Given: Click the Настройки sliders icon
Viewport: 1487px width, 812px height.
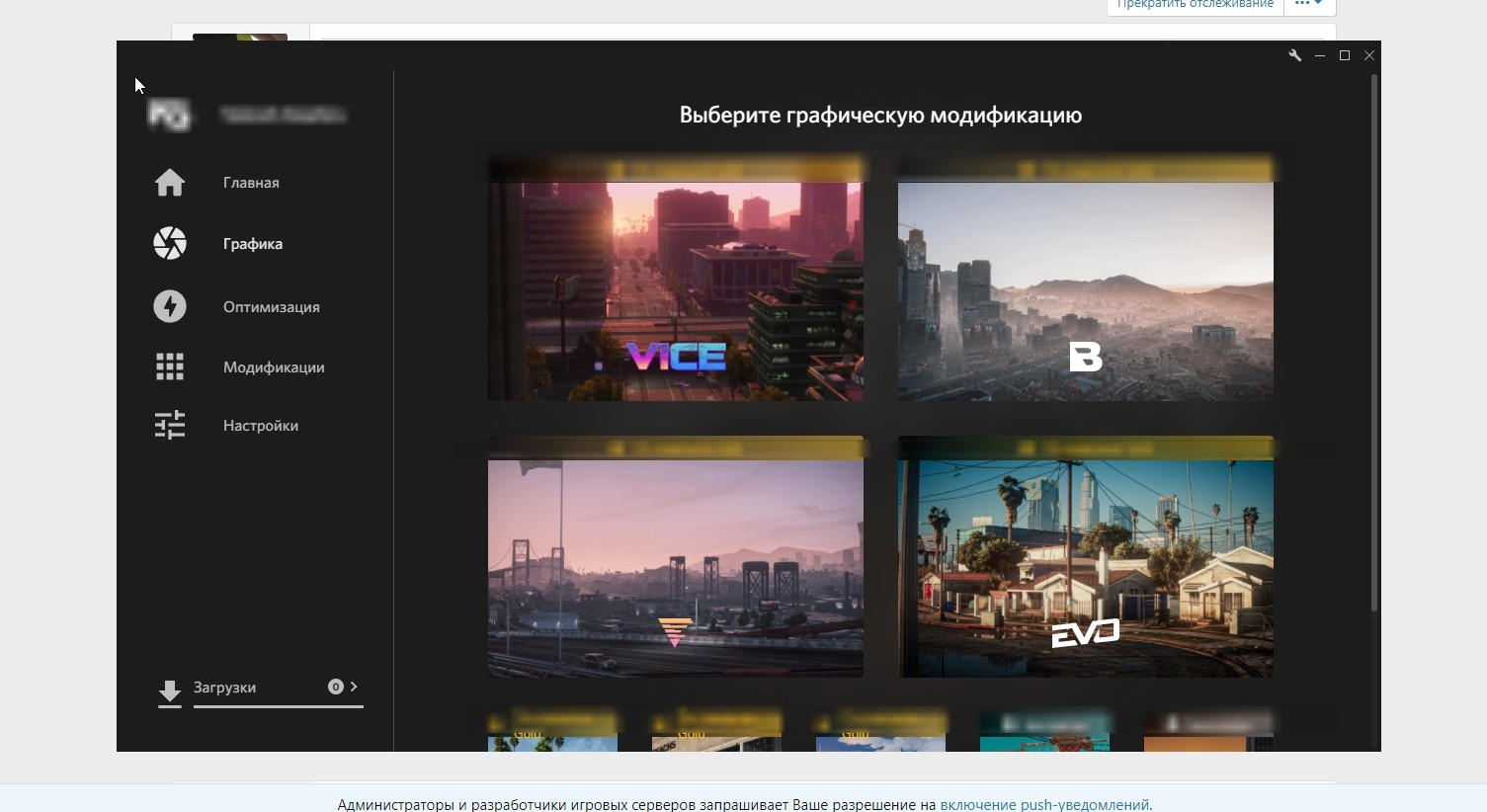Looking at the screenshot, I should (x=170, y=425).
